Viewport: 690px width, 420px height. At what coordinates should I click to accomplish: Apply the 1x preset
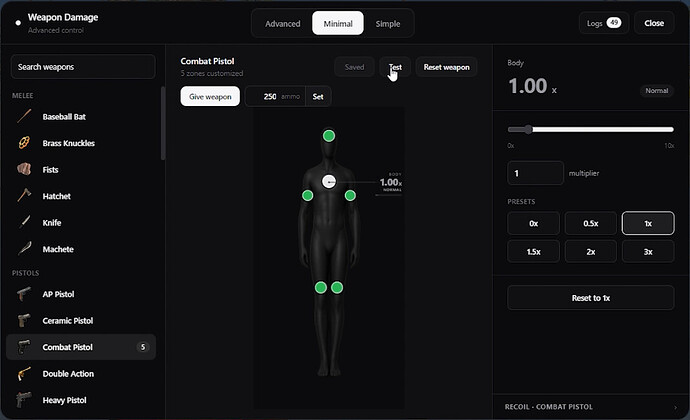(648, 223)
